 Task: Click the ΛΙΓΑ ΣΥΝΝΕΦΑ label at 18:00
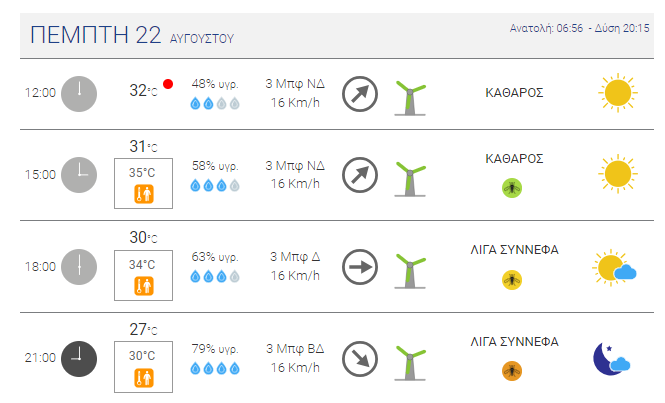514,250
